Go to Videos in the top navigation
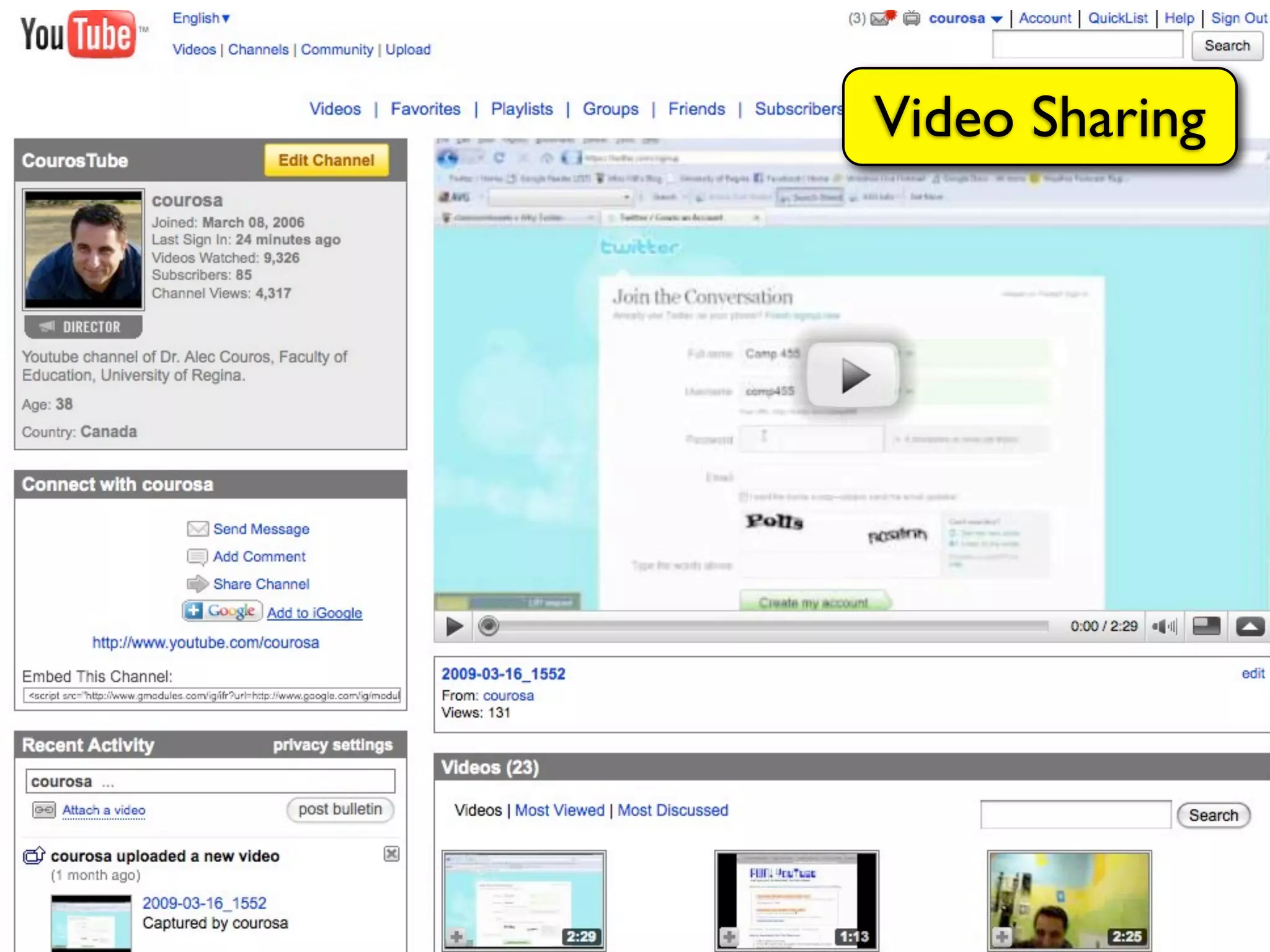1270x952 pixels. (194, 50)
